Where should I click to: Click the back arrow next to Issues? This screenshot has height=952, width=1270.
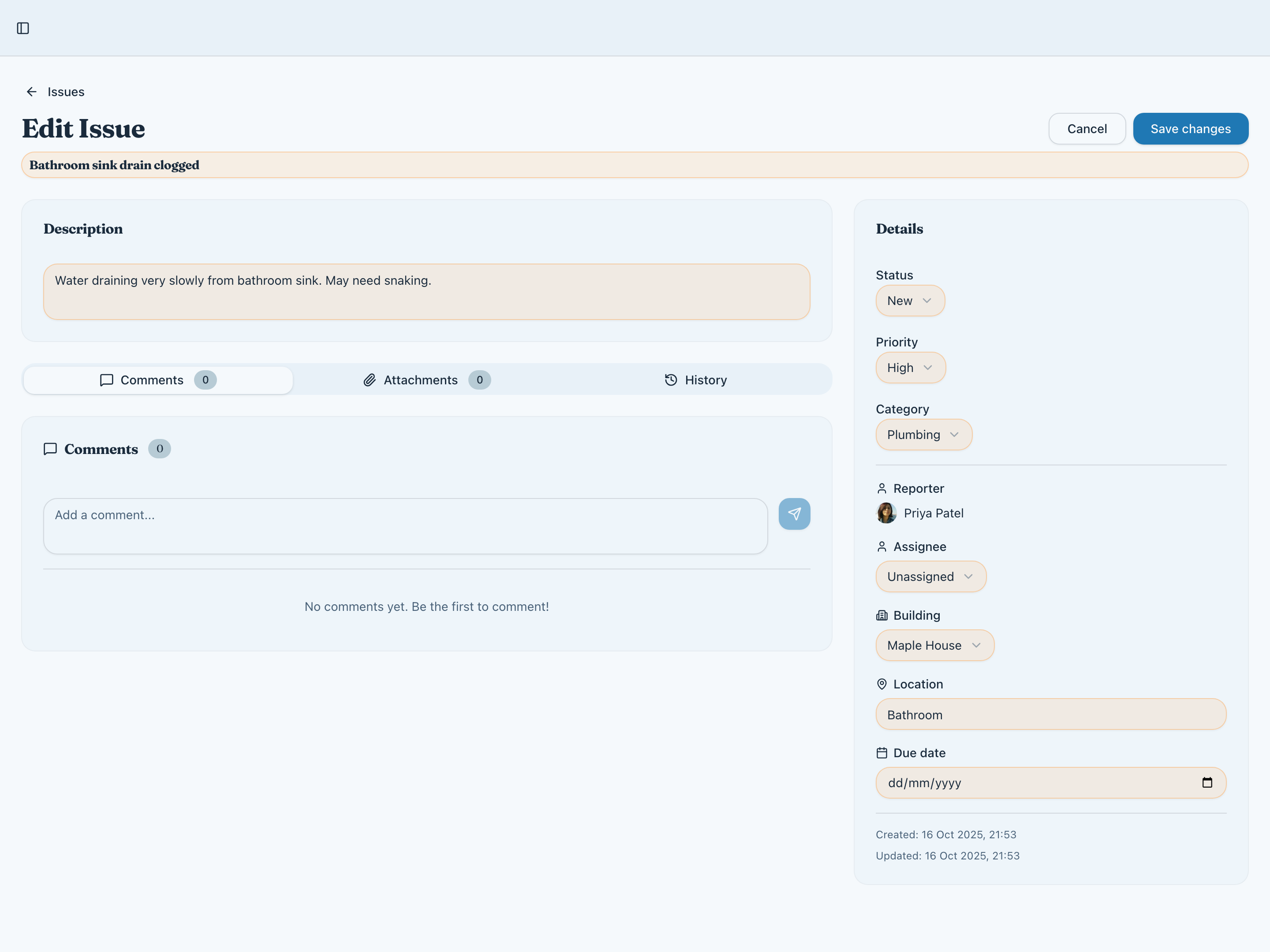click(32, 92)
